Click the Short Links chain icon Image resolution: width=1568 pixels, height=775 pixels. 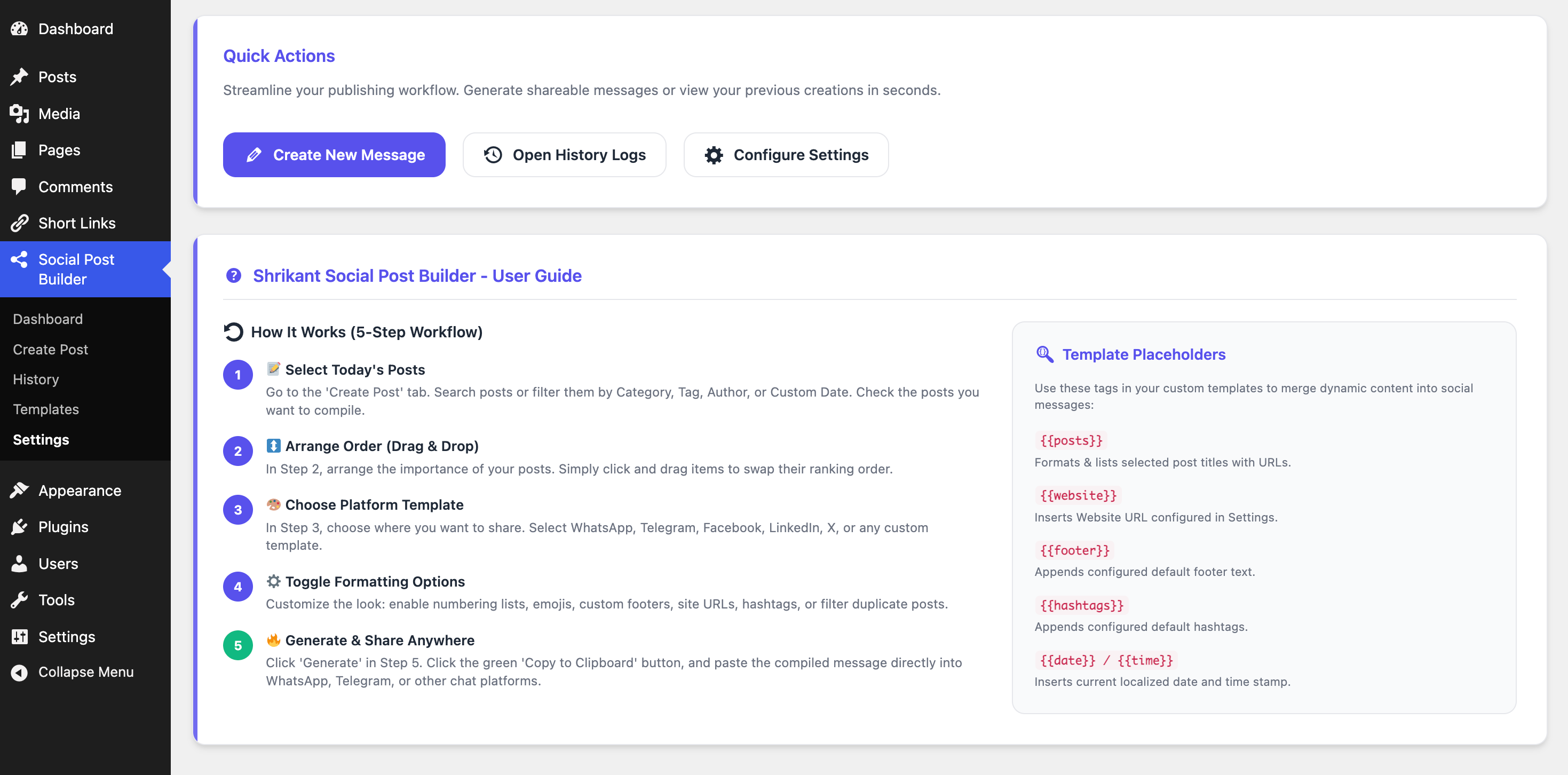pos(19,223)
